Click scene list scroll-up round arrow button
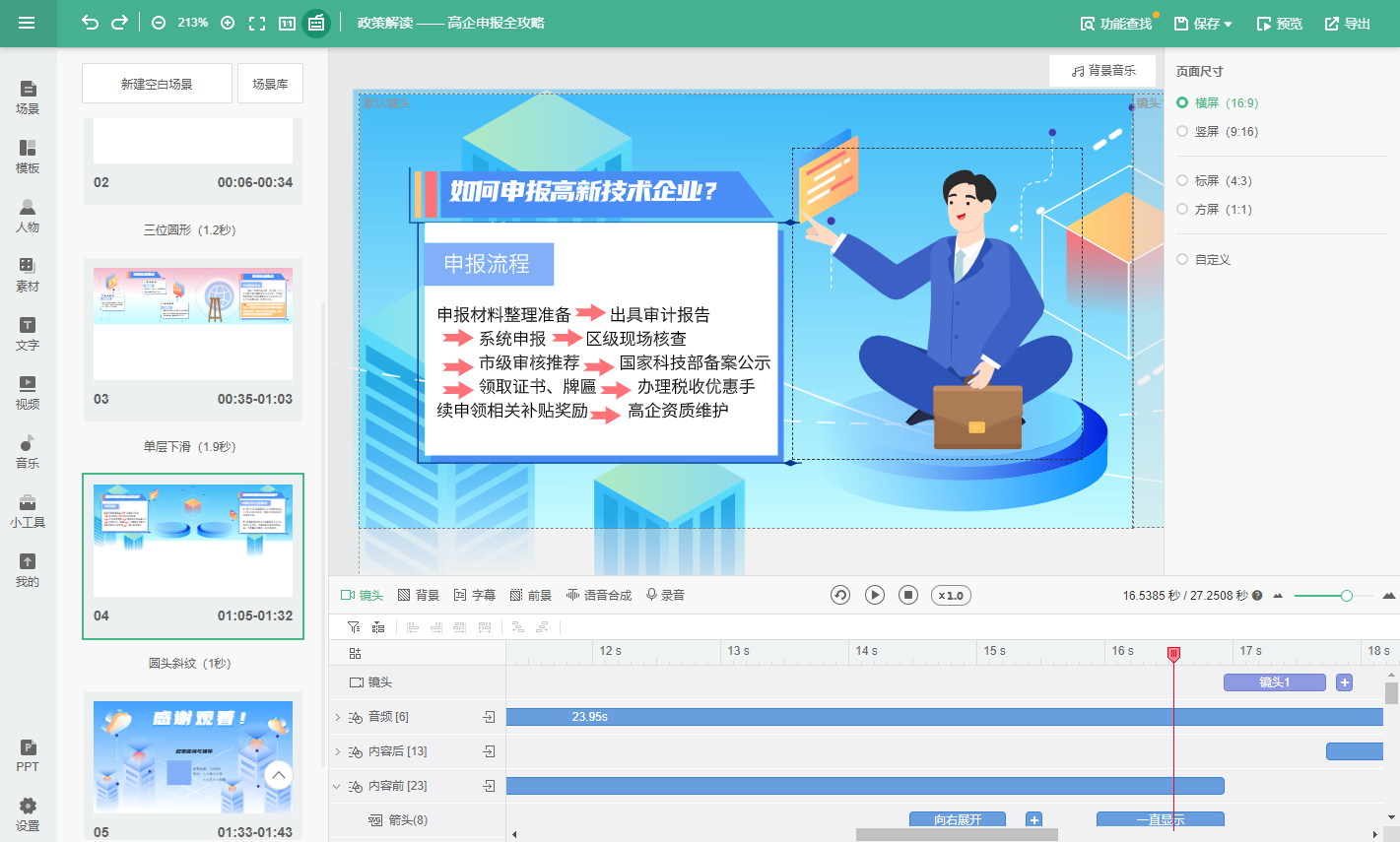The height and width of the screenshot is (842, 1400). coord(279,775)
